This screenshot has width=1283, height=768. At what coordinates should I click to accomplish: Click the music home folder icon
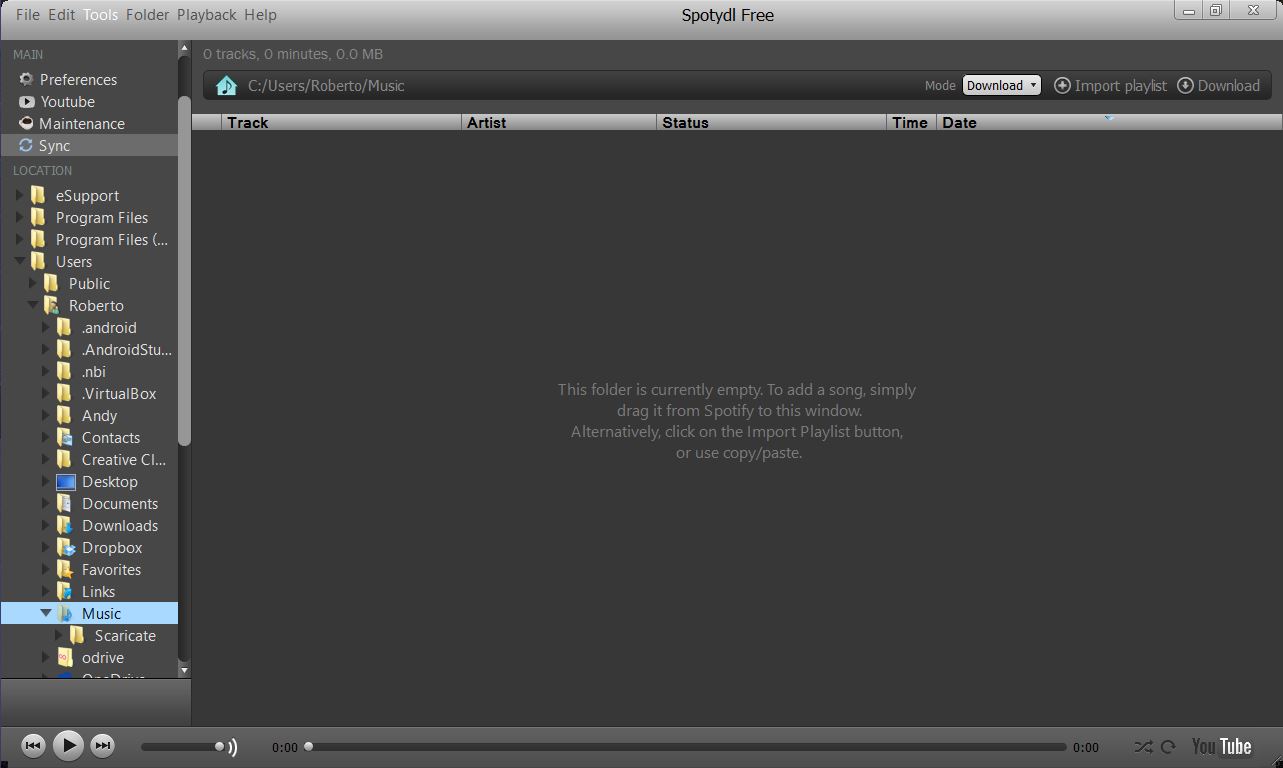point(227,85)
